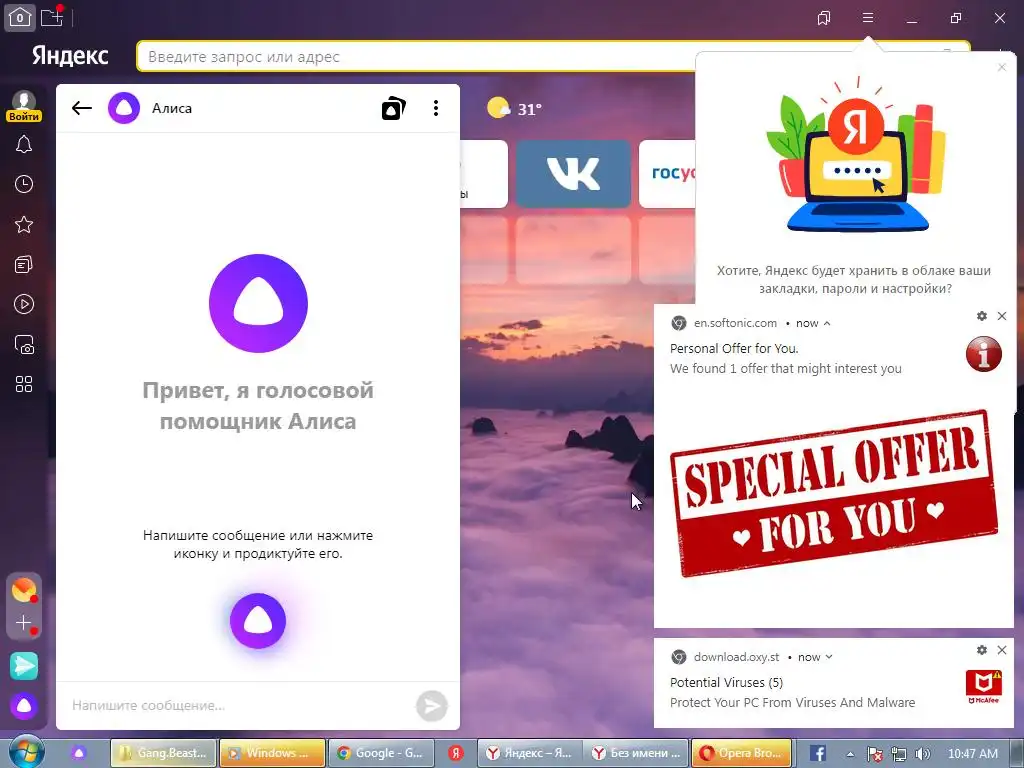The width and height of the screenshot is (1024, 768).
Task: Open Alice icon at sidebar bottom
Action: 24,706
